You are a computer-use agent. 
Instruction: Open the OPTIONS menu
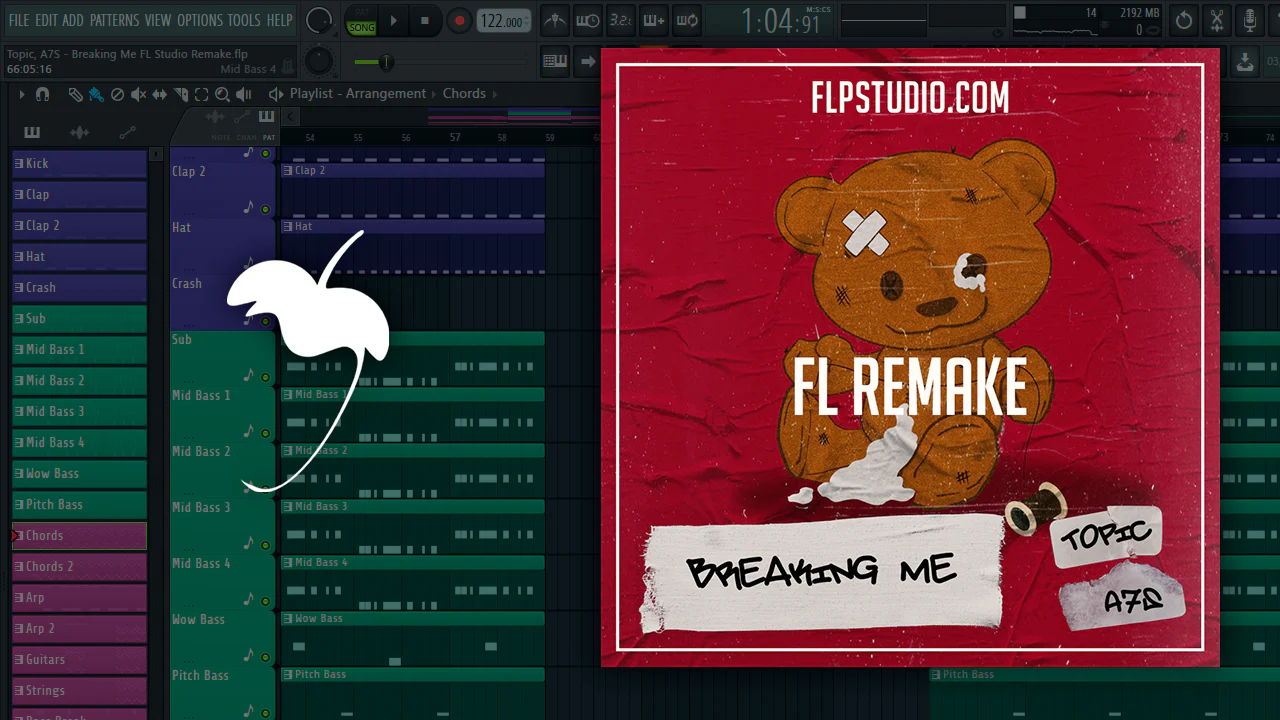tap(200, 20)
